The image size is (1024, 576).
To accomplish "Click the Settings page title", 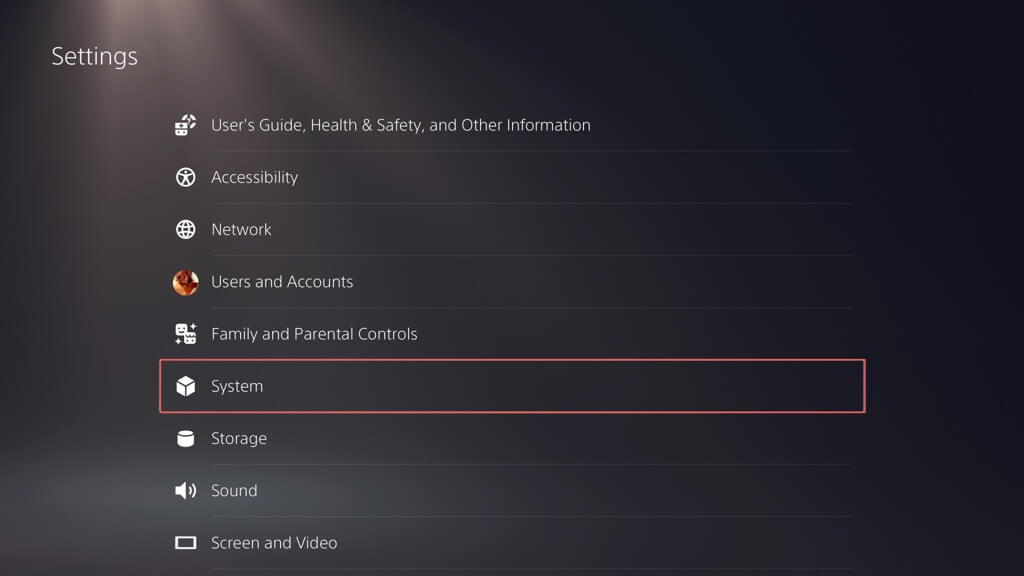I will [x=94, y=56].
